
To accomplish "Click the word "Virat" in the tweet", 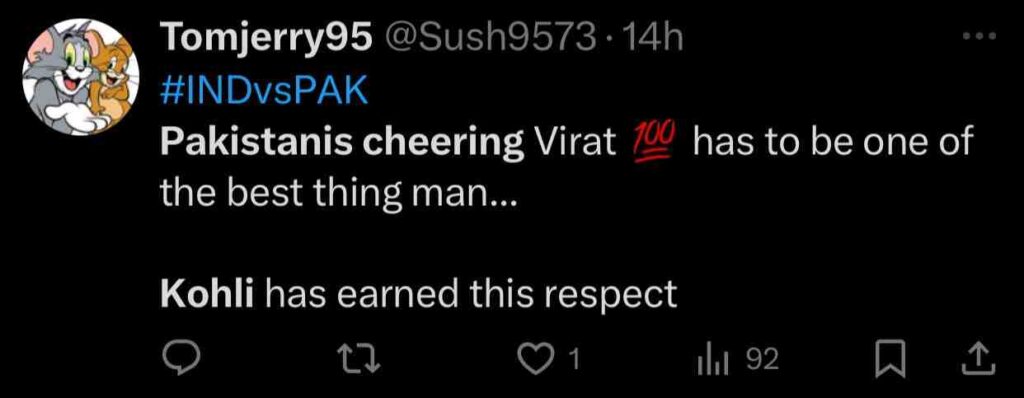I will coord(575,142).
